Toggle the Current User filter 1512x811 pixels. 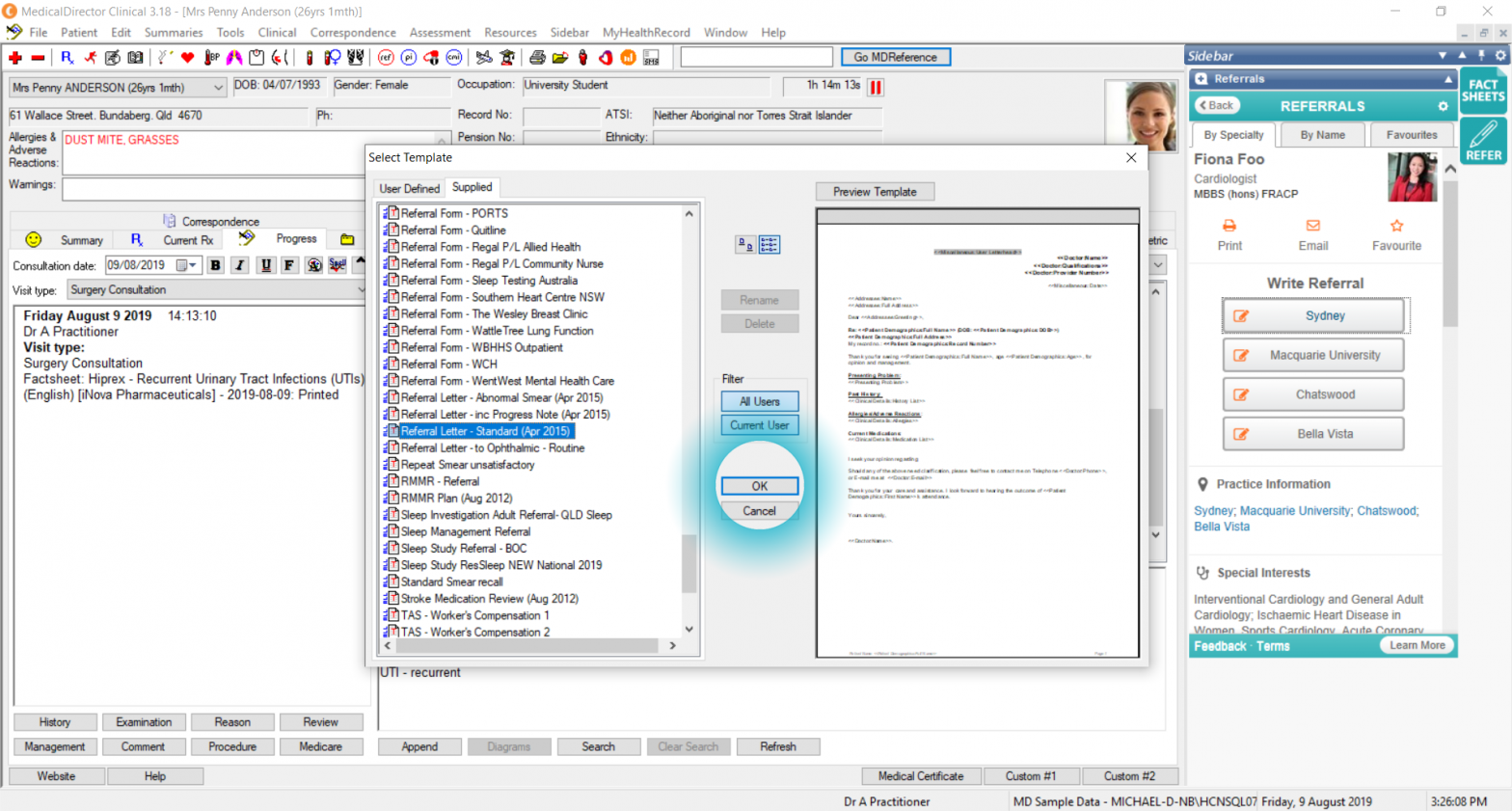[760, 425]
